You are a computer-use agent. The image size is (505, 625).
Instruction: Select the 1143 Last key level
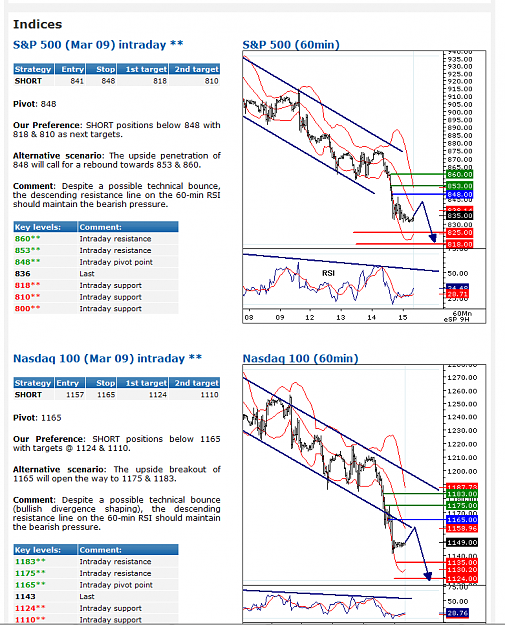(25, 596)
